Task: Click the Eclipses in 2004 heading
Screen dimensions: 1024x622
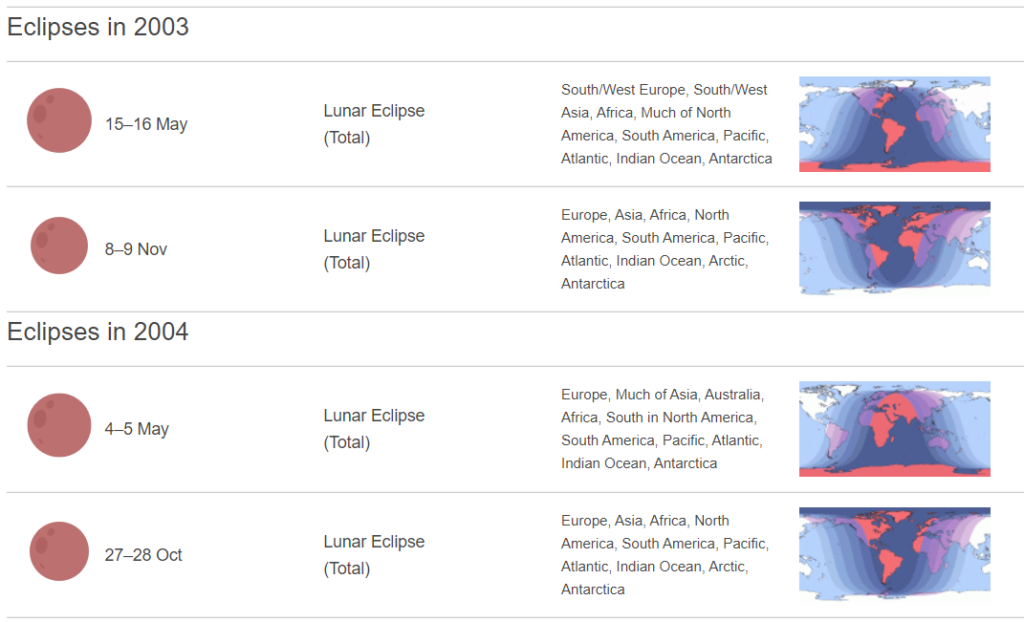Action: click(x=98, y=332)
